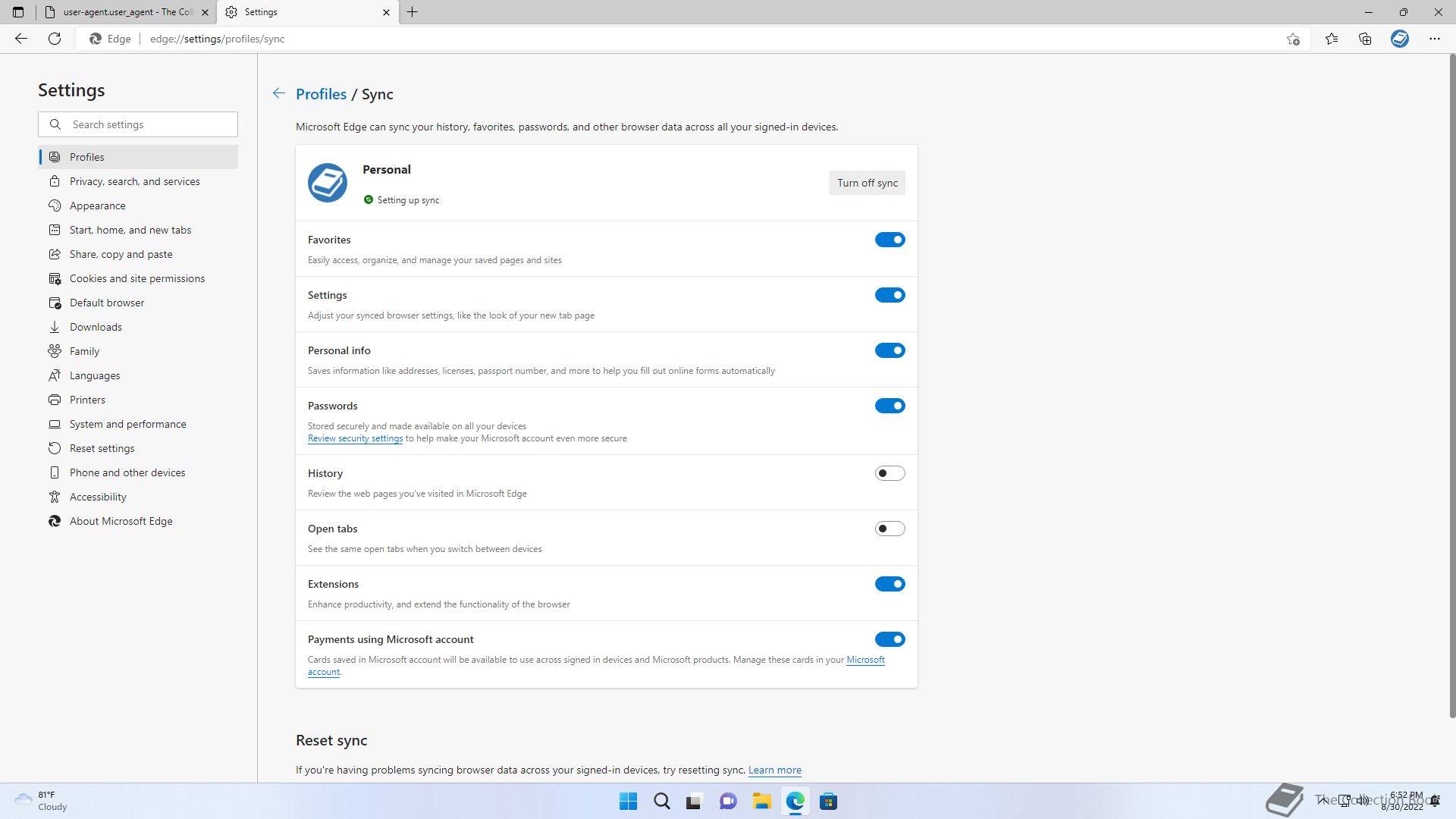The image size is (1456, 819).
Task: Click the Personal profile picture
Action: pyautogui.click(x=328, y=183)
